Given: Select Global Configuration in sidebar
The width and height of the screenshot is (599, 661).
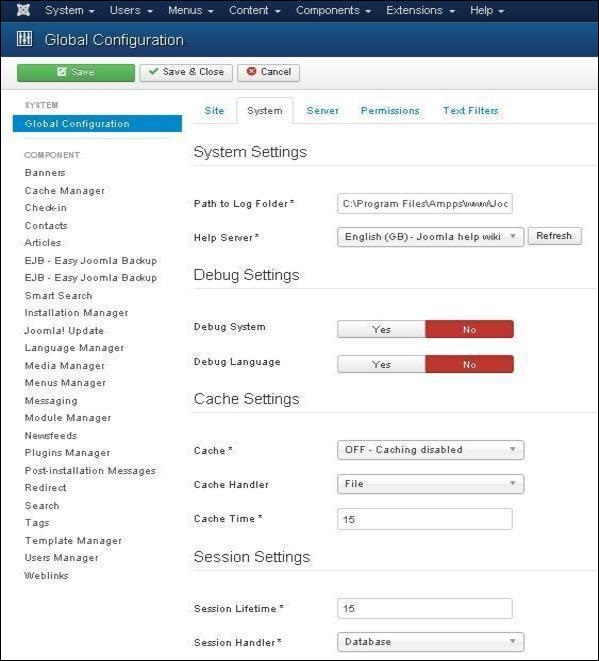Looking at the screenshot, I should pos(97,124).
